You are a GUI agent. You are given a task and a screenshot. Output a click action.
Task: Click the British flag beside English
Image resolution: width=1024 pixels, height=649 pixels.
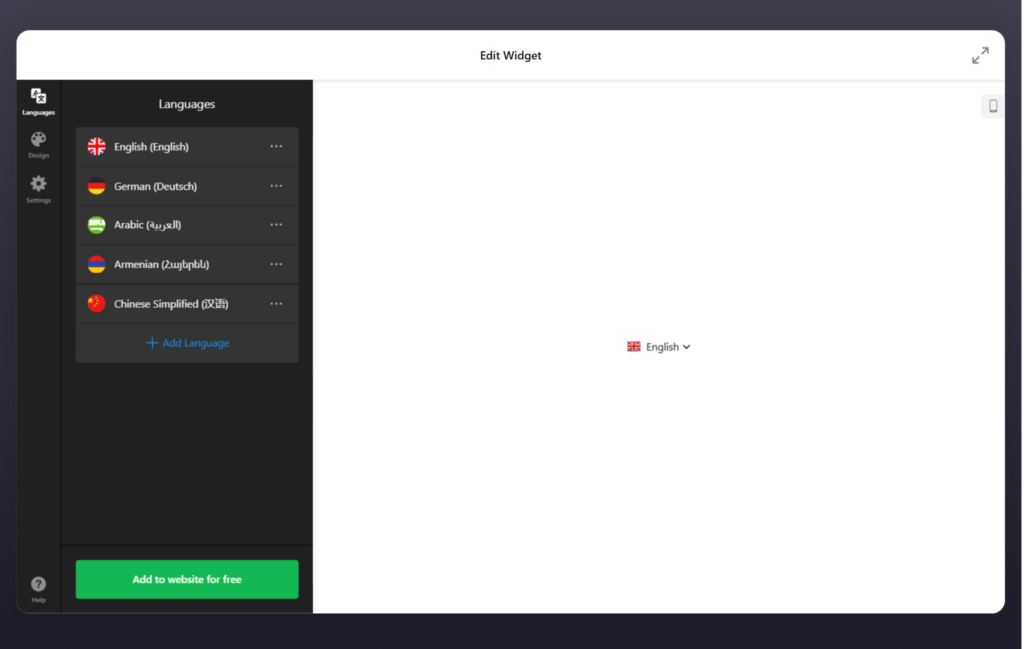click(x=96, y=146)
